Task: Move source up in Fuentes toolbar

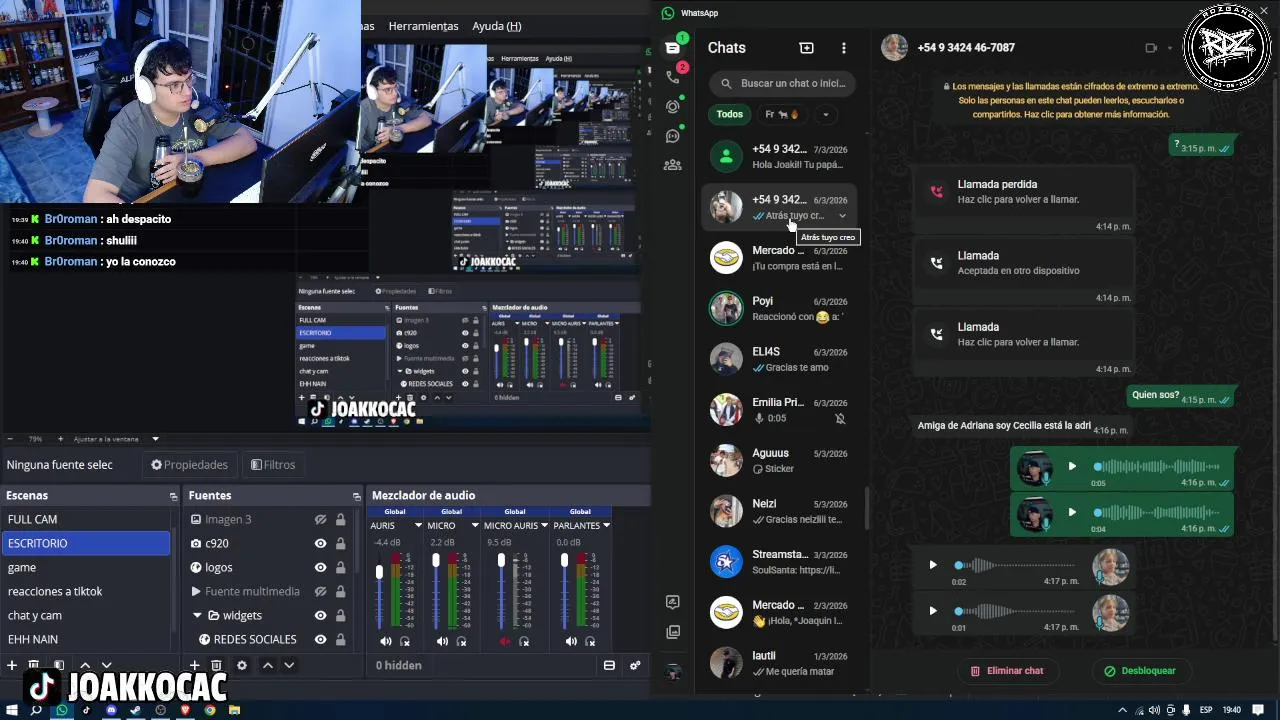Action: 267,665
